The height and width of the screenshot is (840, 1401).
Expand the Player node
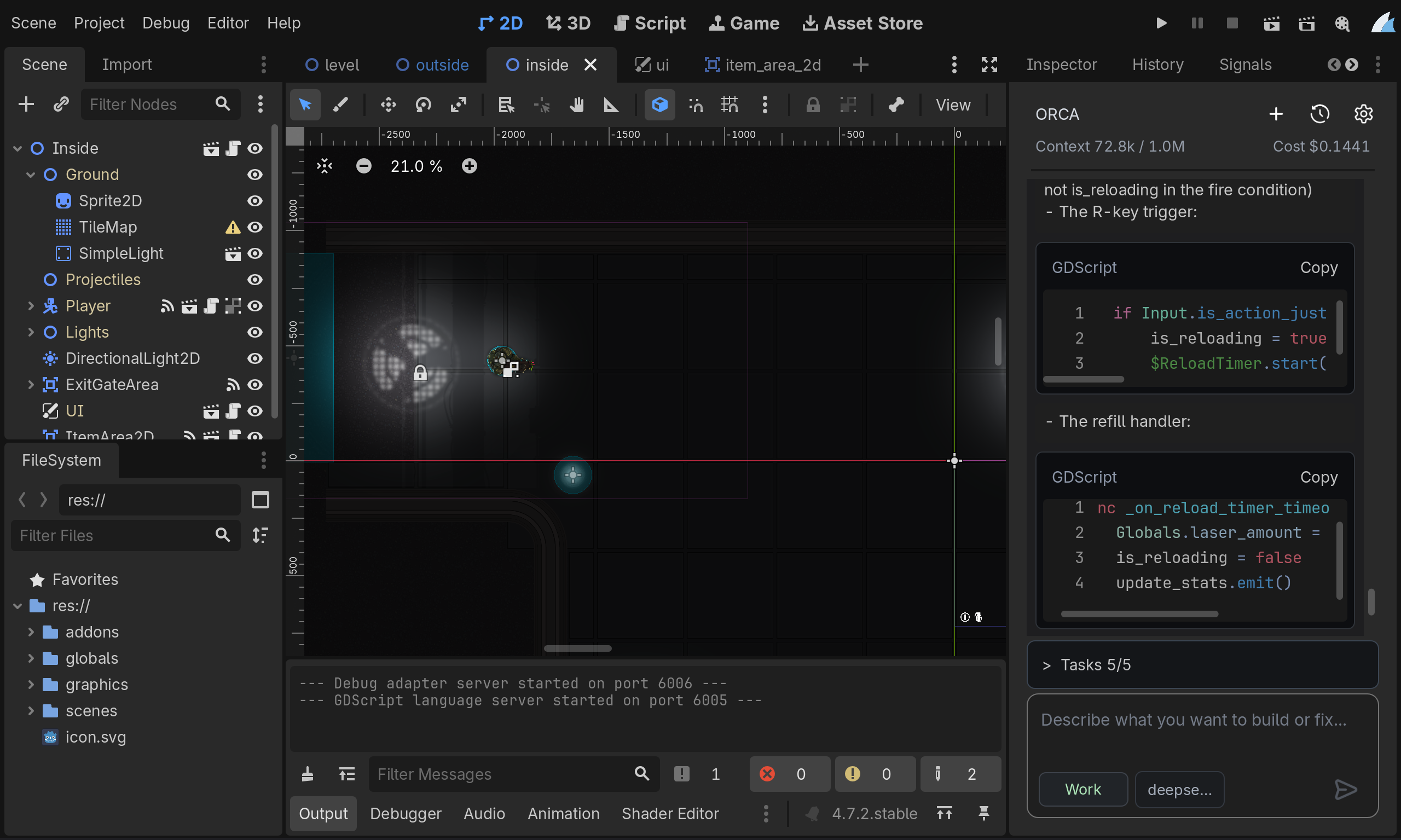pyautogui.click(x=31, y=306)
